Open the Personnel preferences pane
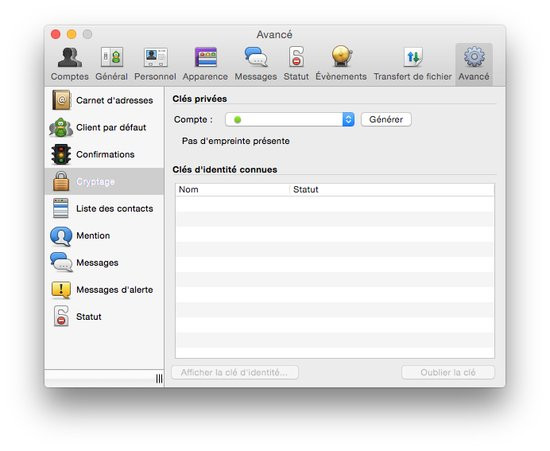This screenshot has height=451, width=550. pos(155,64)
